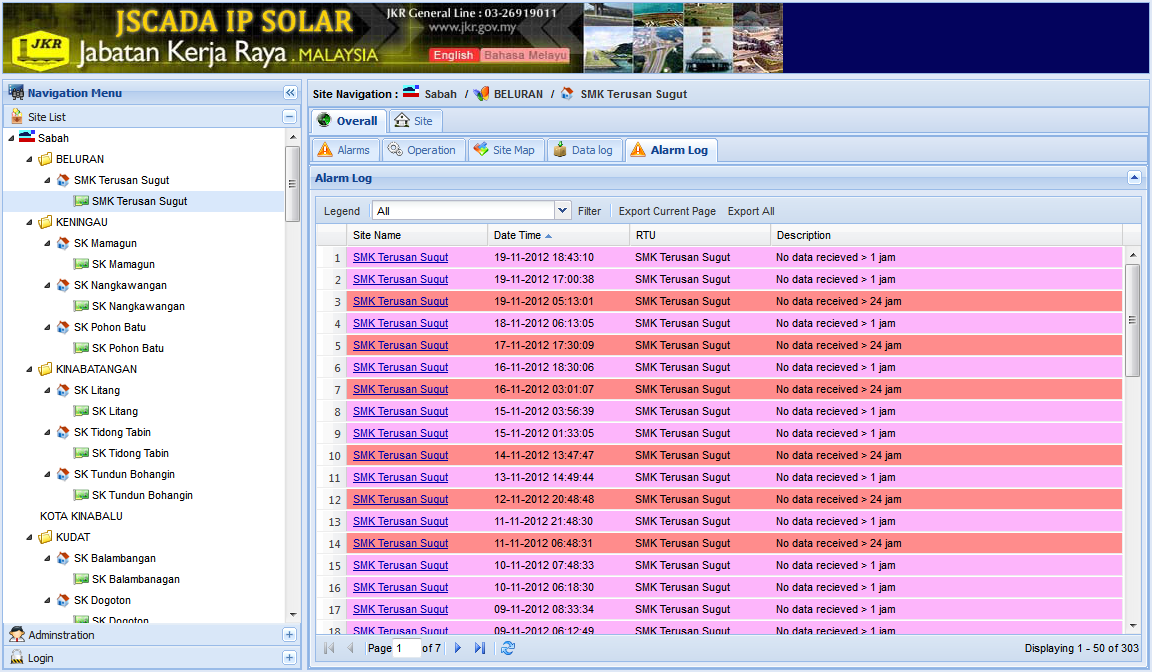Open the SMK Terusan Sugut link in row 1
The height and width of the screenshot is (672, 1152).
point(400,257)
